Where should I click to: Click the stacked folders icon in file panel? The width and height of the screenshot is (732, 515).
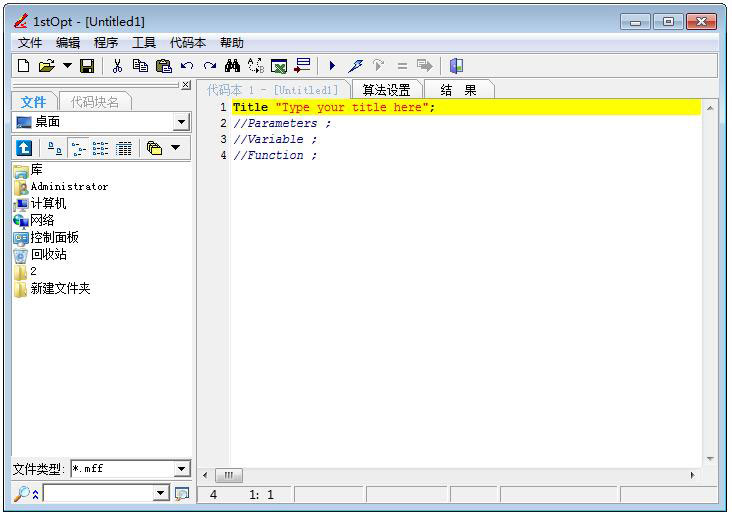point(154,148)
